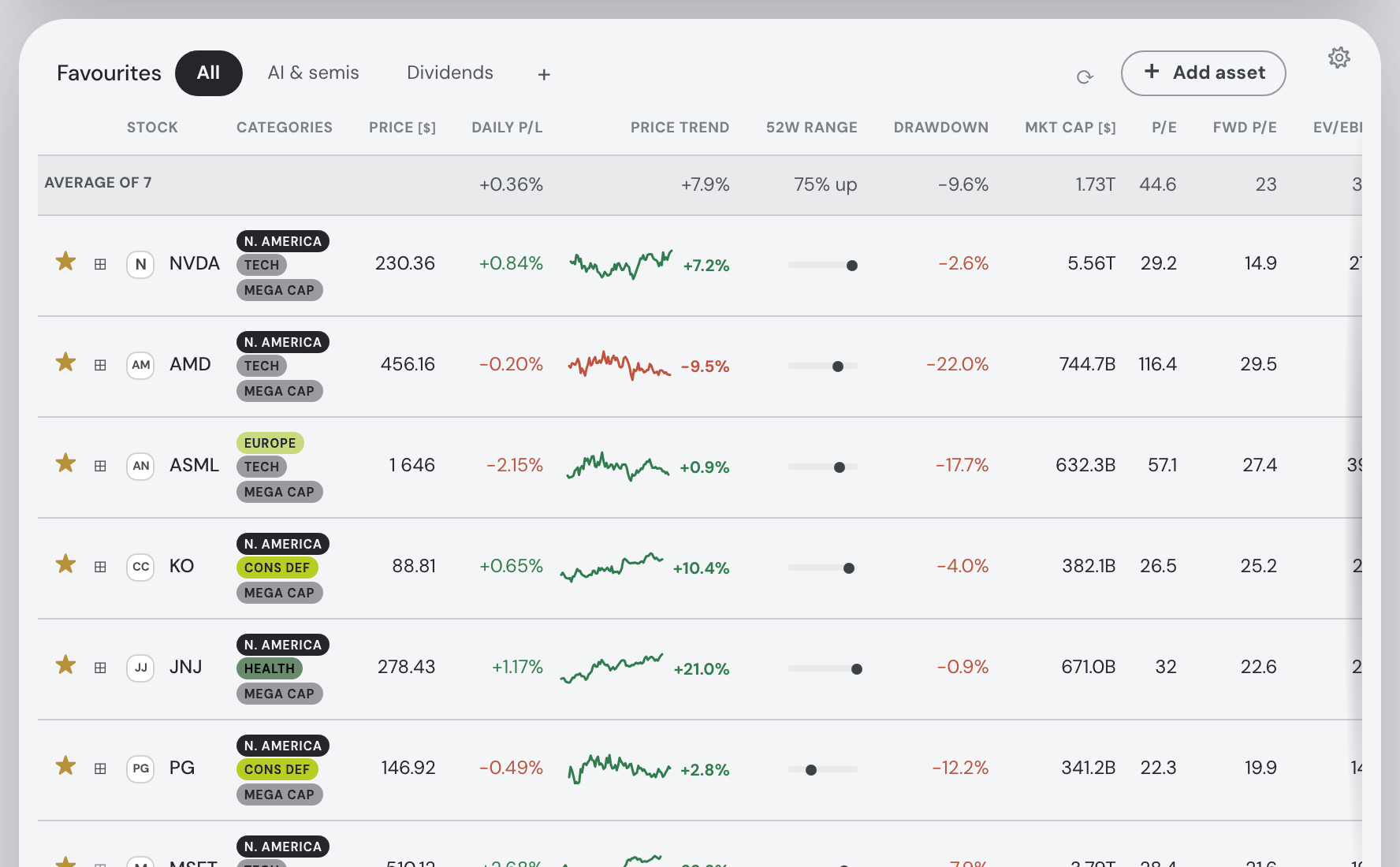The width and height of the screenshot is (1400, 867).
Task: Sort by PRICE [$] column header
Action: pyautogui.click(x=402, y=128)
